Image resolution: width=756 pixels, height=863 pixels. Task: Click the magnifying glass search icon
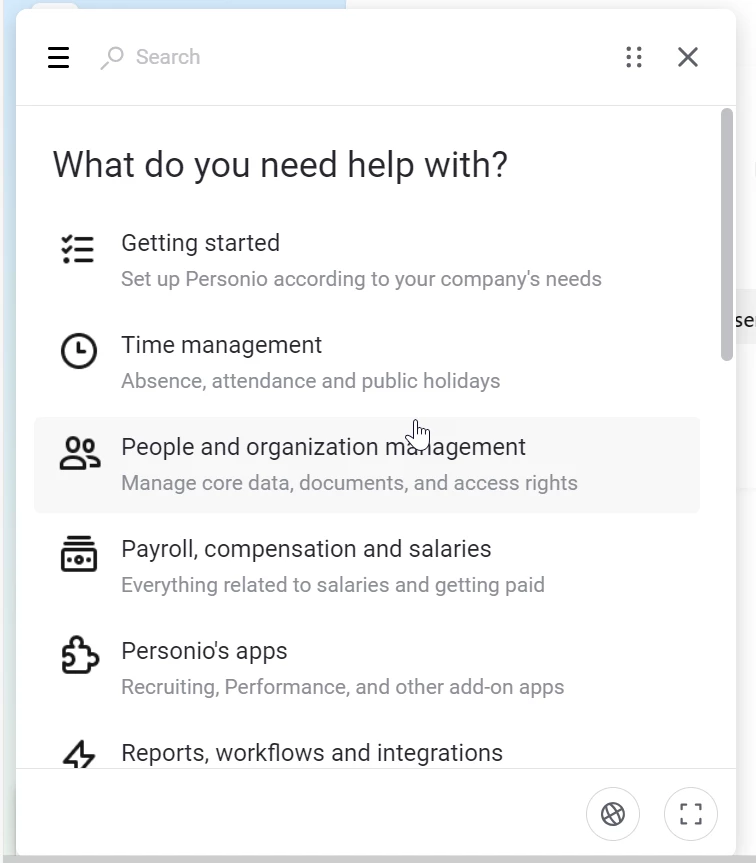[x=113, y=58]
